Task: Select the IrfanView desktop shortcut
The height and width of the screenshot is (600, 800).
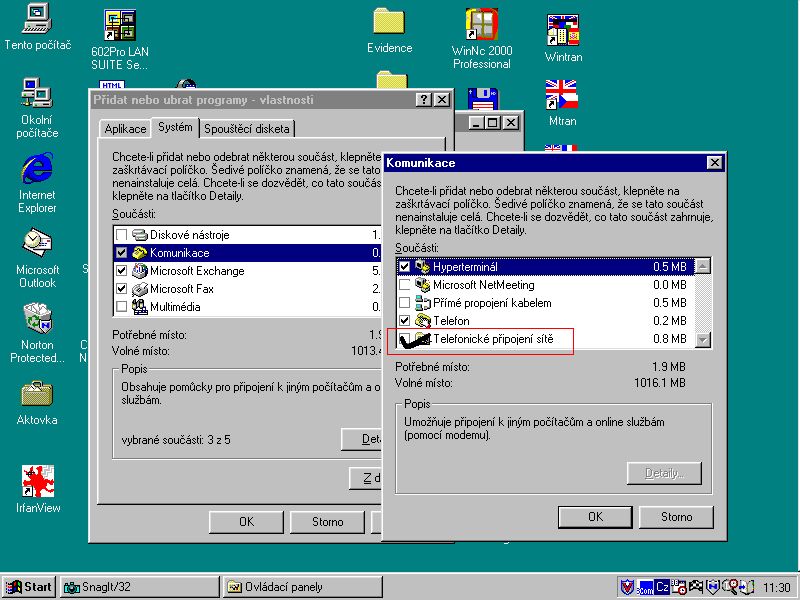Action: coord(38,481)
